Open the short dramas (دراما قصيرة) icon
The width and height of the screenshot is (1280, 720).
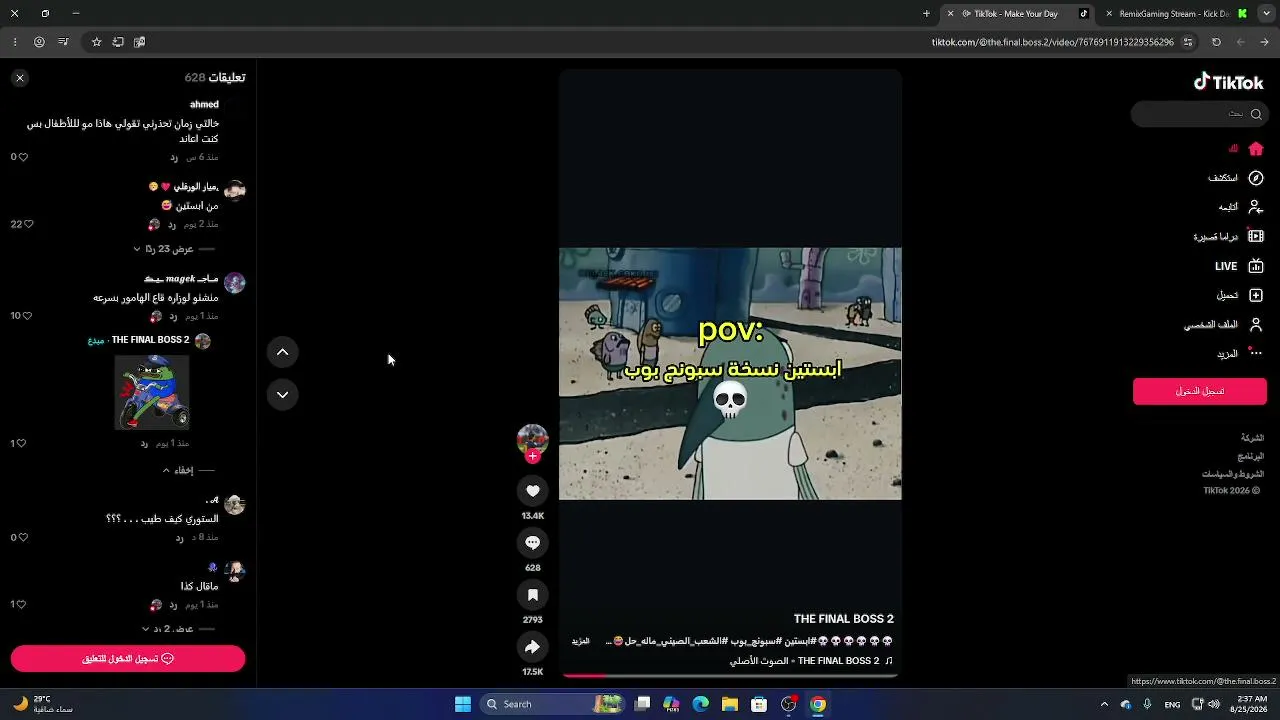pos(1256,237)
